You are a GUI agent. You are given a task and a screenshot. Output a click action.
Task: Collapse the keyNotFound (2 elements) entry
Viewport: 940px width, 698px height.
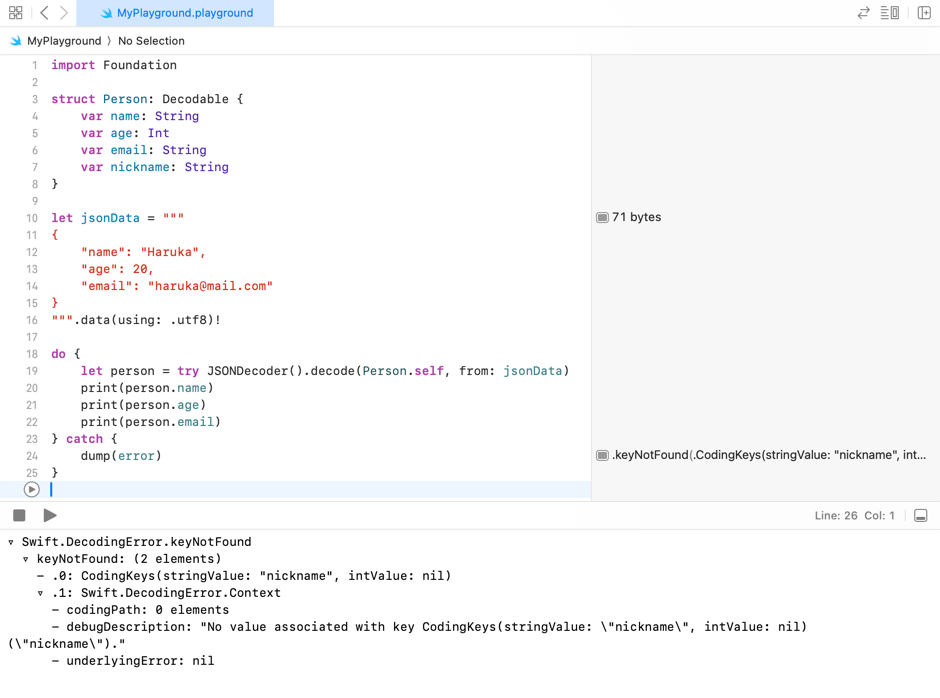(x=24, y=558)
